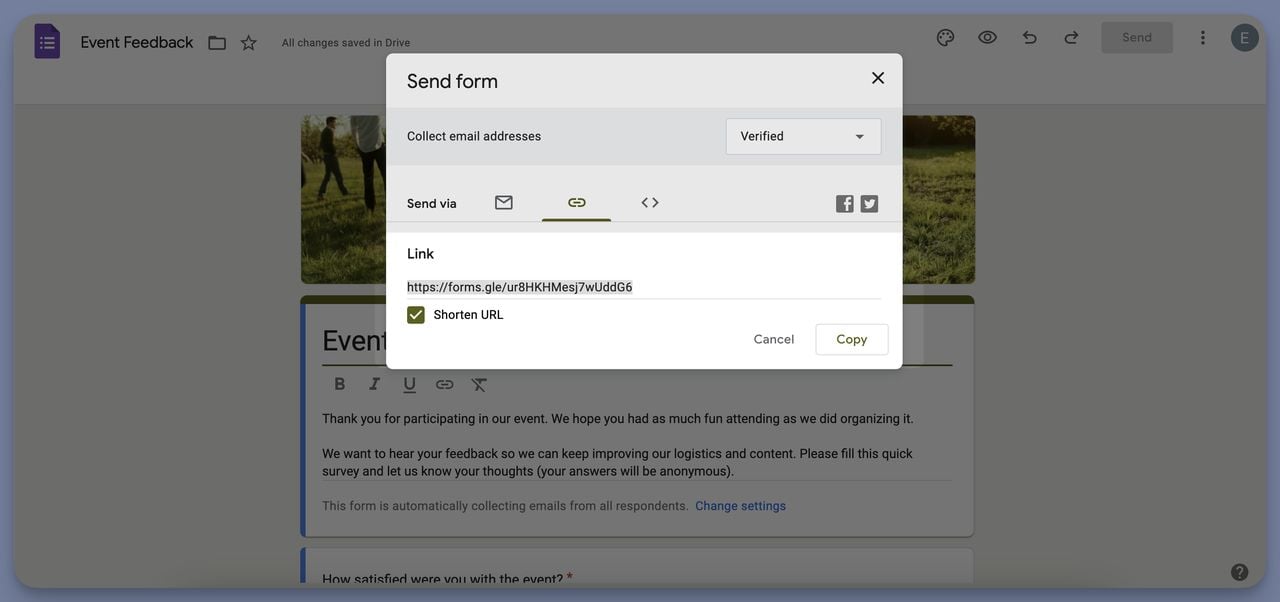1280x602 pixels.
Task: Remove formatting from description
Action: click(479, 384)
